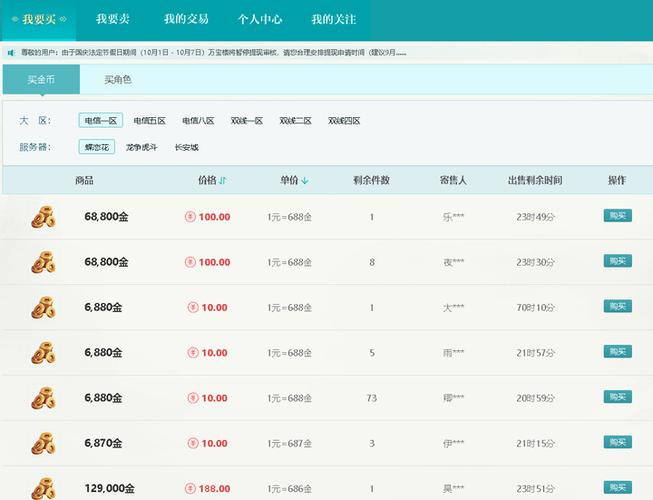Sort listings by 单价 column arrow

(x=305, y=180)
